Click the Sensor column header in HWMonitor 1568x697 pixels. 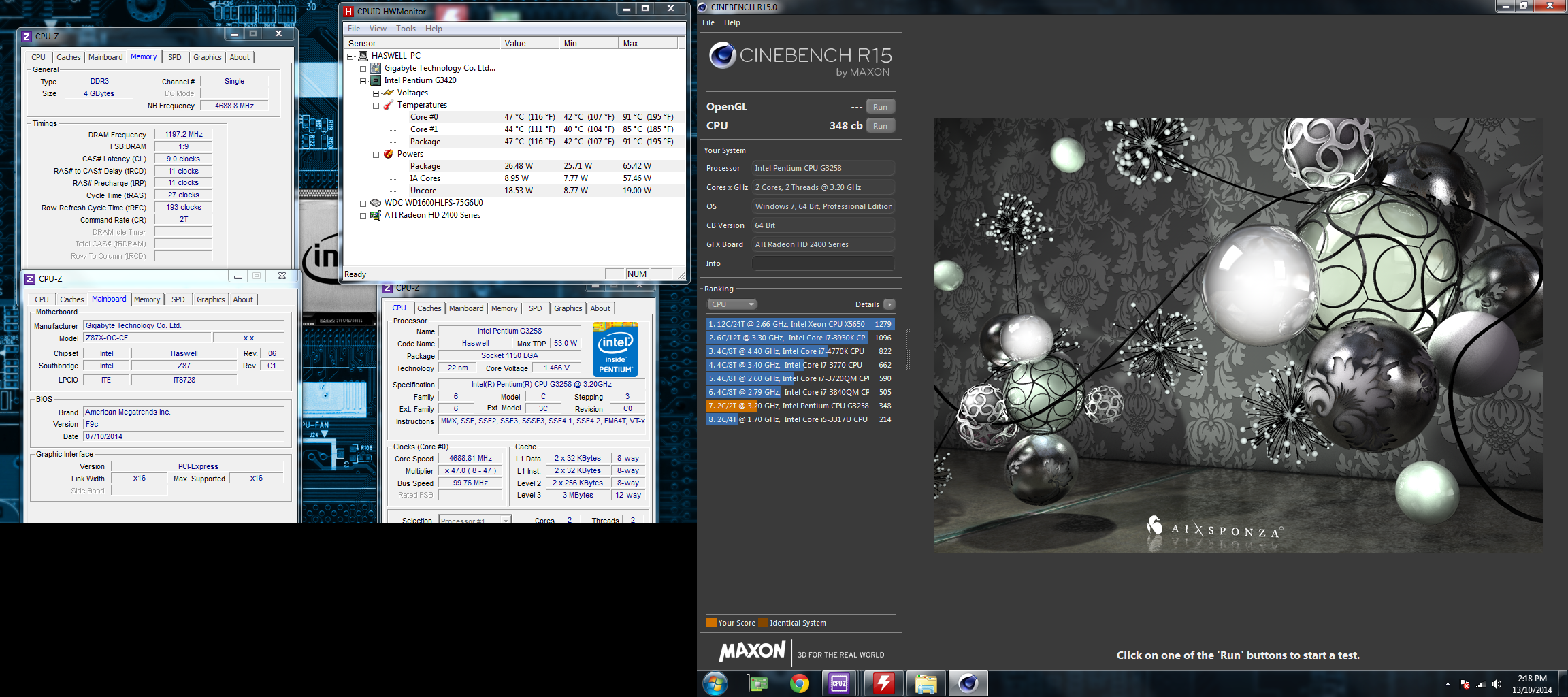[x=422, y=43]
